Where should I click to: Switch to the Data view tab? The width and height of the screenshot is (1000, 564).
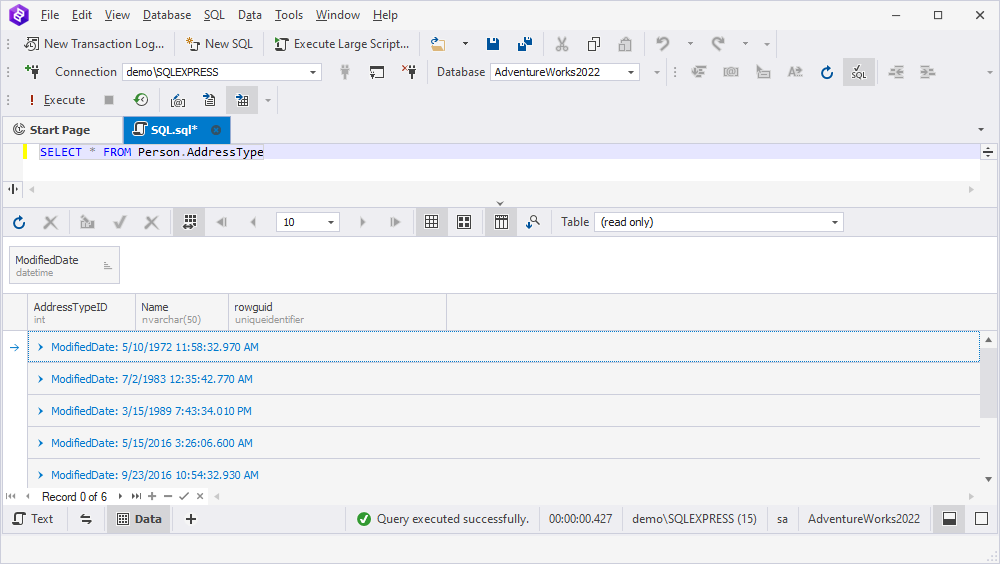[x=139, y=519]
